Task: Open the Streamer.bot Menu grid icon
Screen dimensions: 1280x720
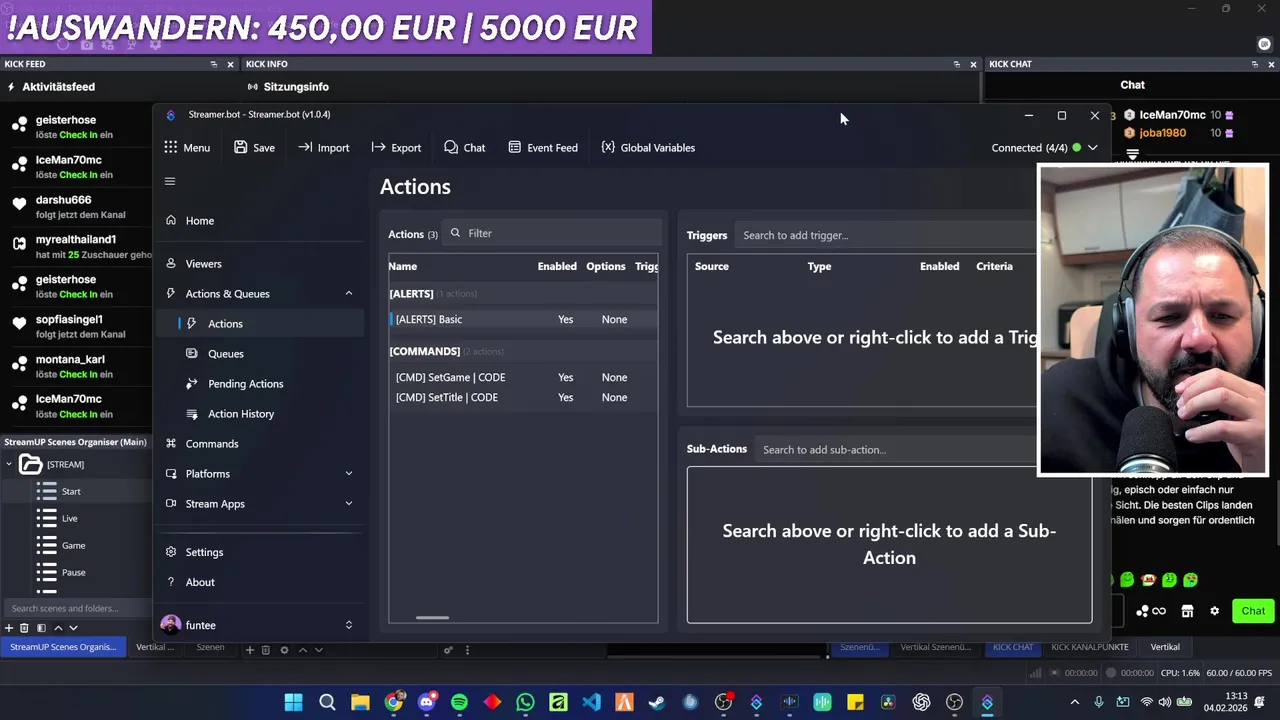Action: (171, 147)
